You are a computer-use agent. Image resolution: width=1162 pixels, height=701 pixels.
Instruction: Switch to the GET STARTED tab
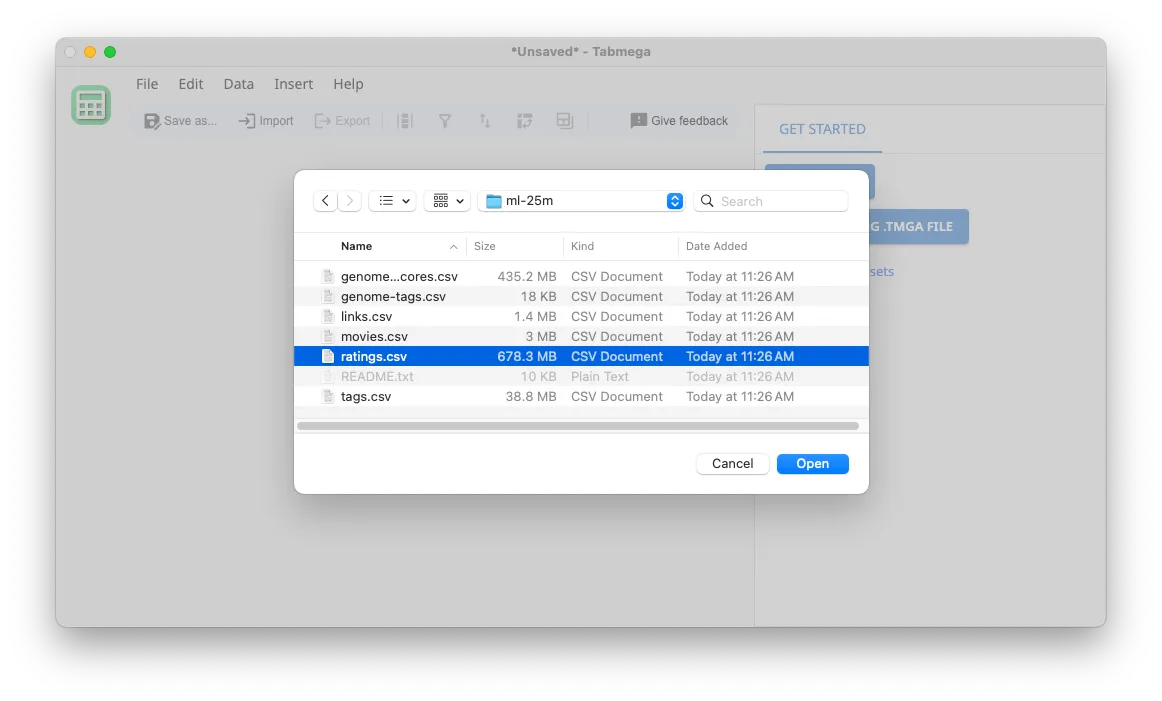coord(822,128)
